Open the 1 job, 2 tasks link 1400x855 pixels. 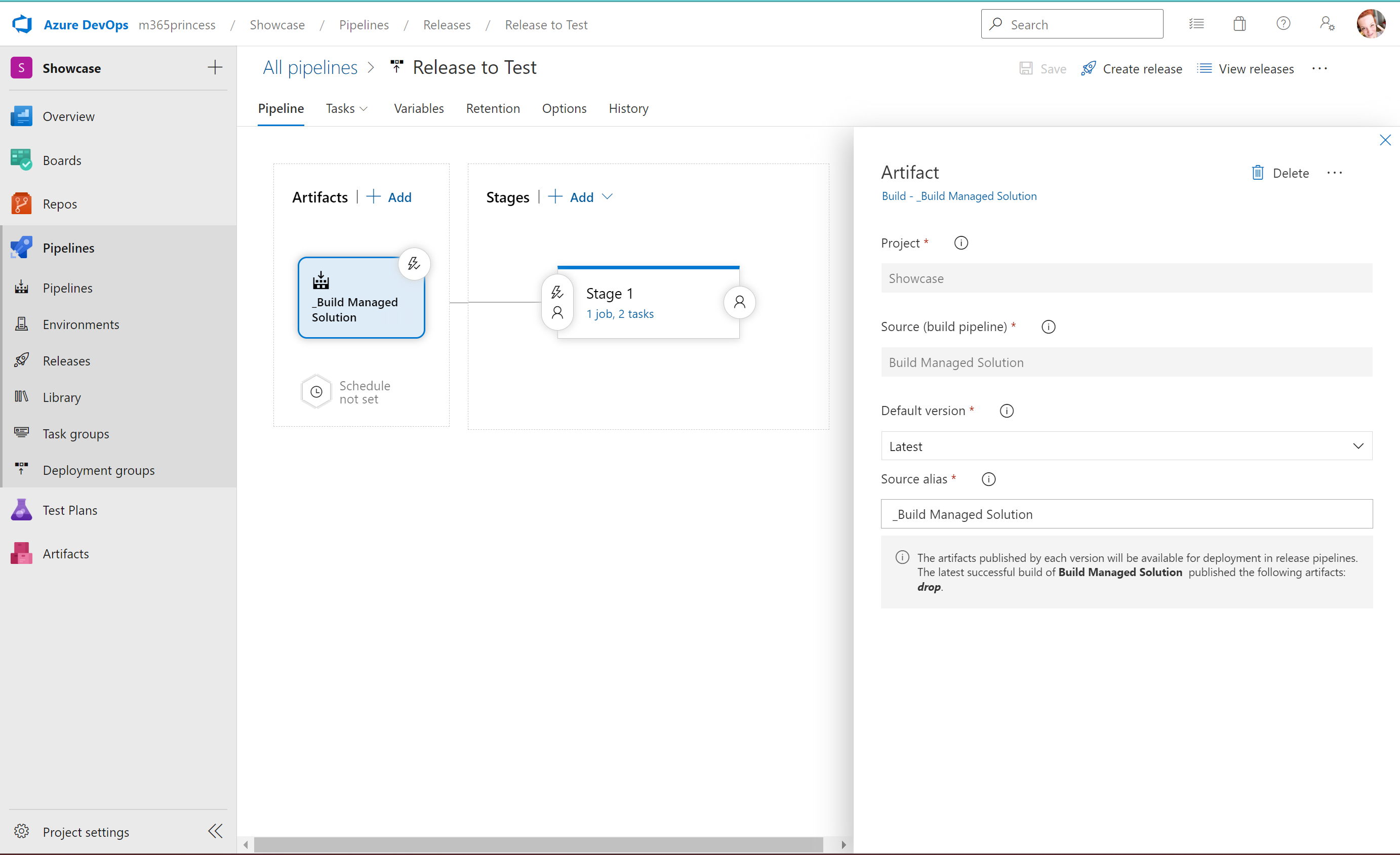[620, 313]
